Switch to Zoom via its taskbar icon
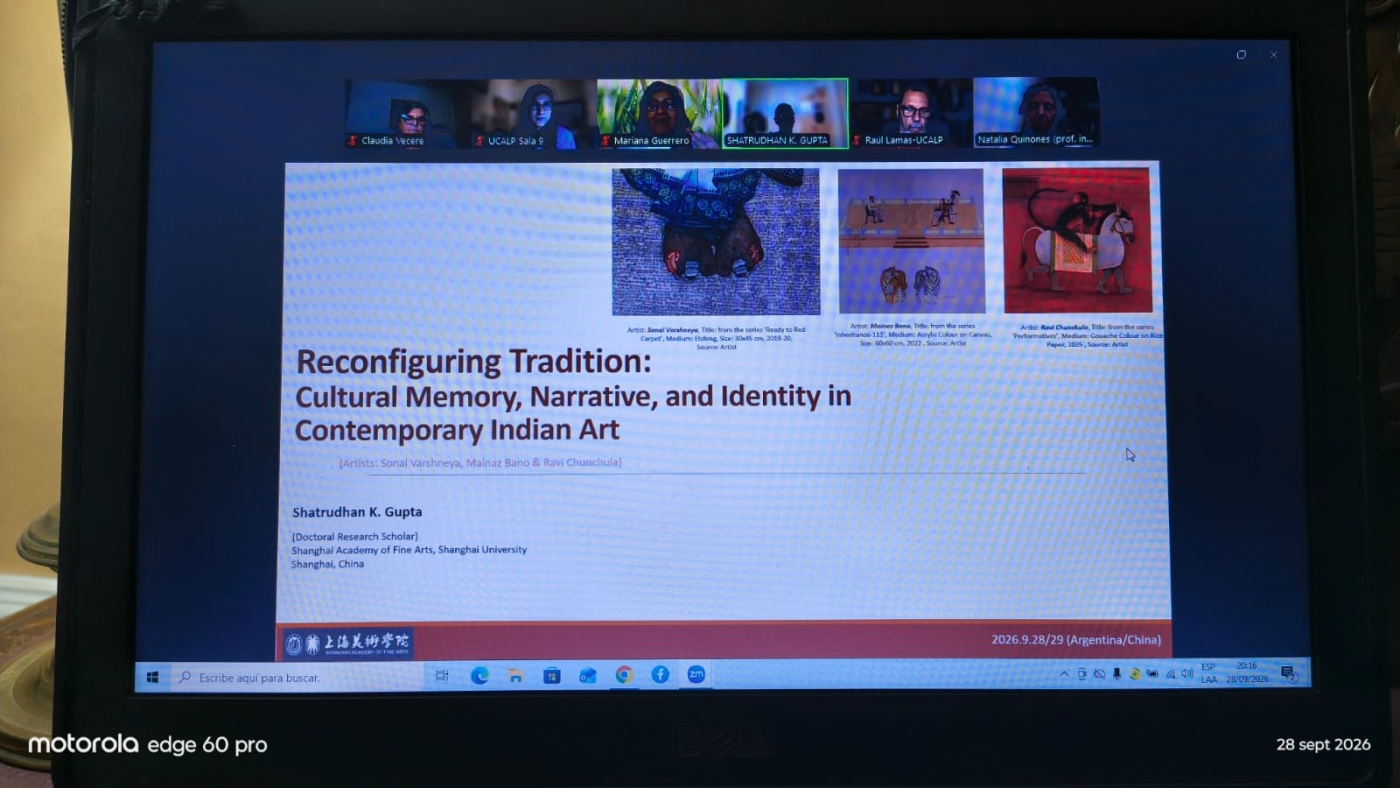Image resolution: width=1400 pixels, height=788 pixels. tap(696, 674)
